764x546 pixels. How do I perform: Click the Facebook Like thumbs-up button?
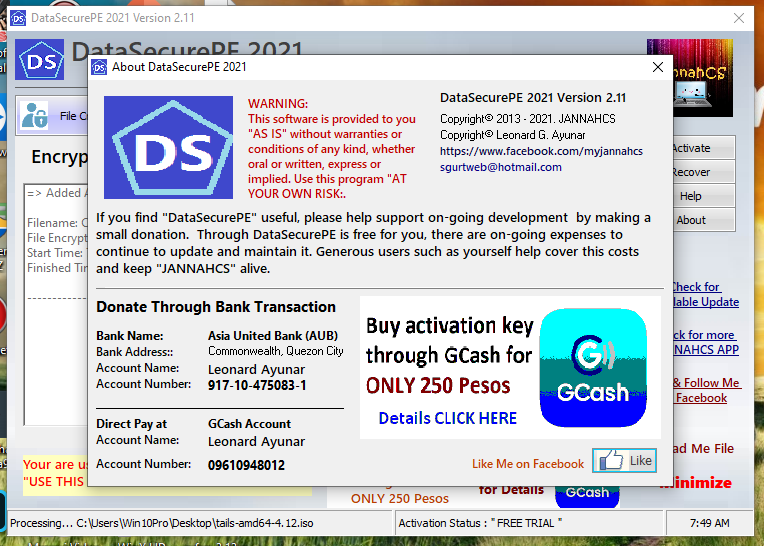(624, 461)
